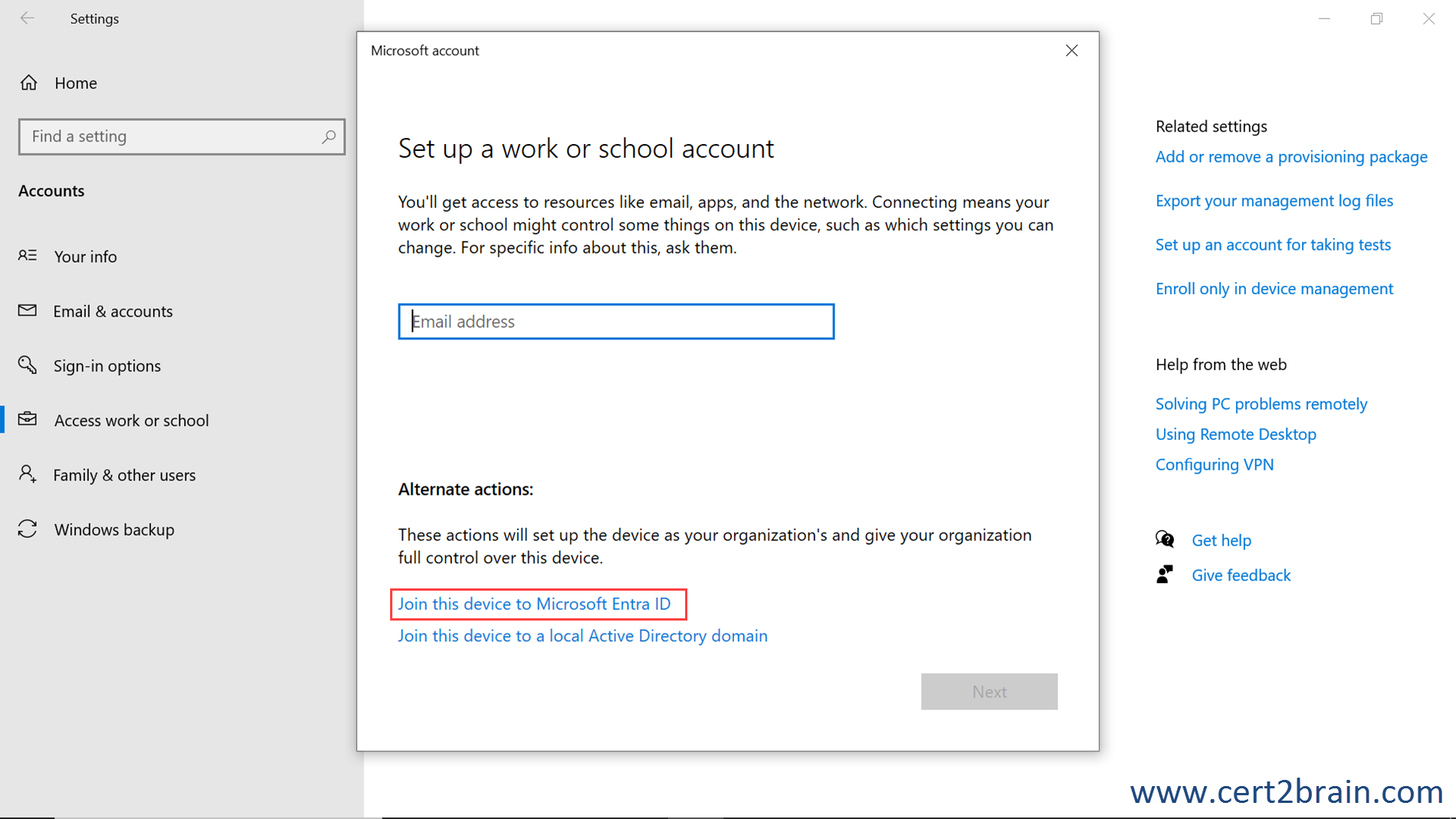Click the Your info person icon
Image resolution: width=1456 pixels, height=819 pixels.
click(28, 256)
